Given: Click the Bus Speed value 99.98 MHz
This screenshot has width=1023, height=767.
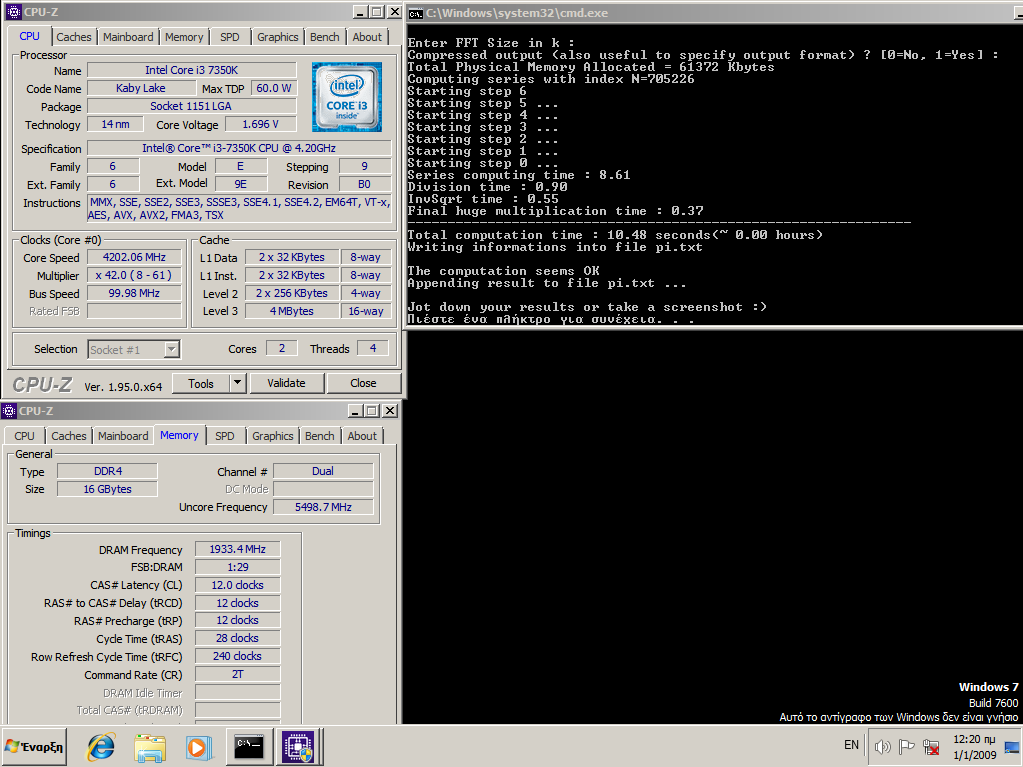Looking at the screenshot, I should (x=134, y=293).
